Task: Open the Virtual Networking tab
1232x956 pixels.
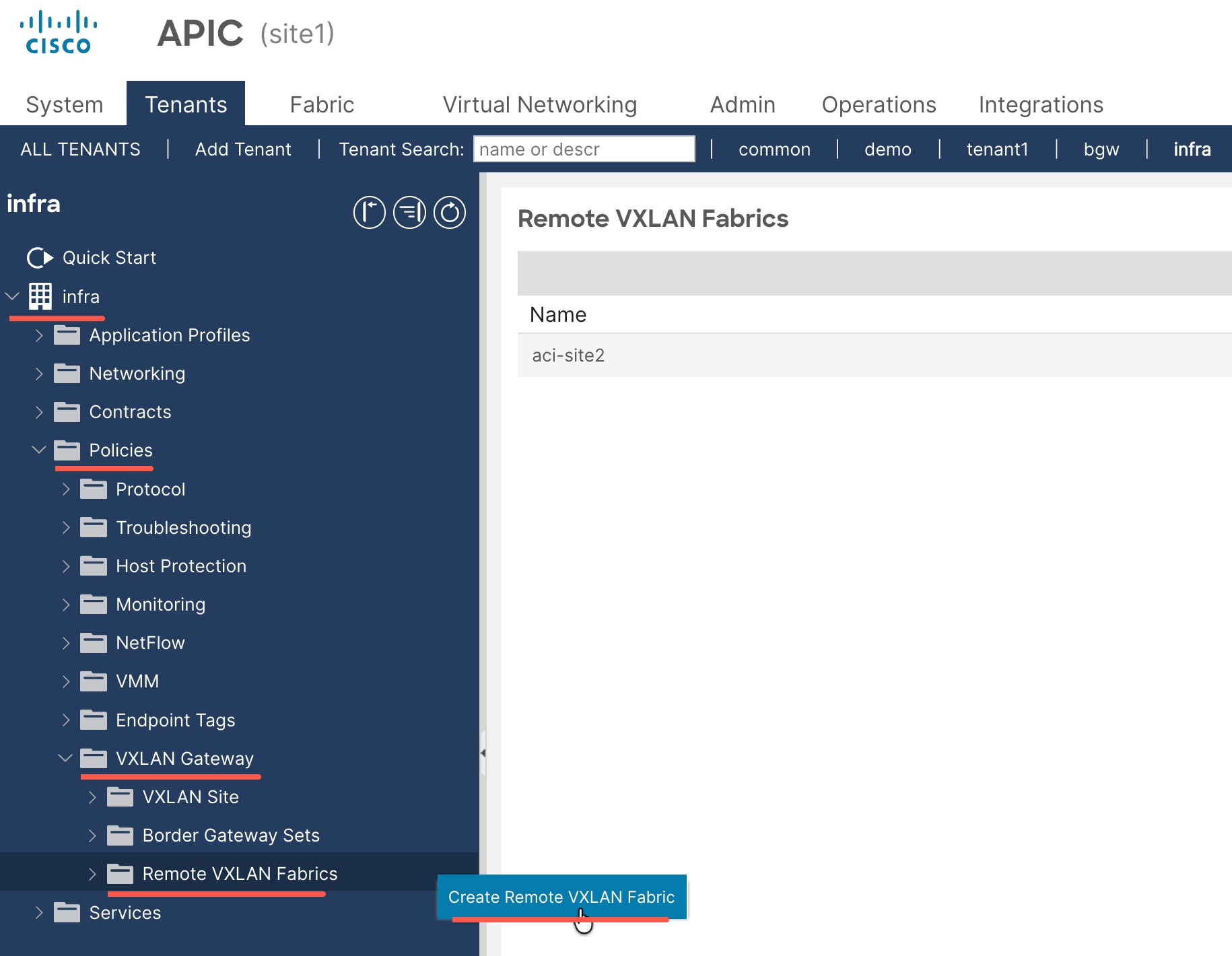Action: 540,104
